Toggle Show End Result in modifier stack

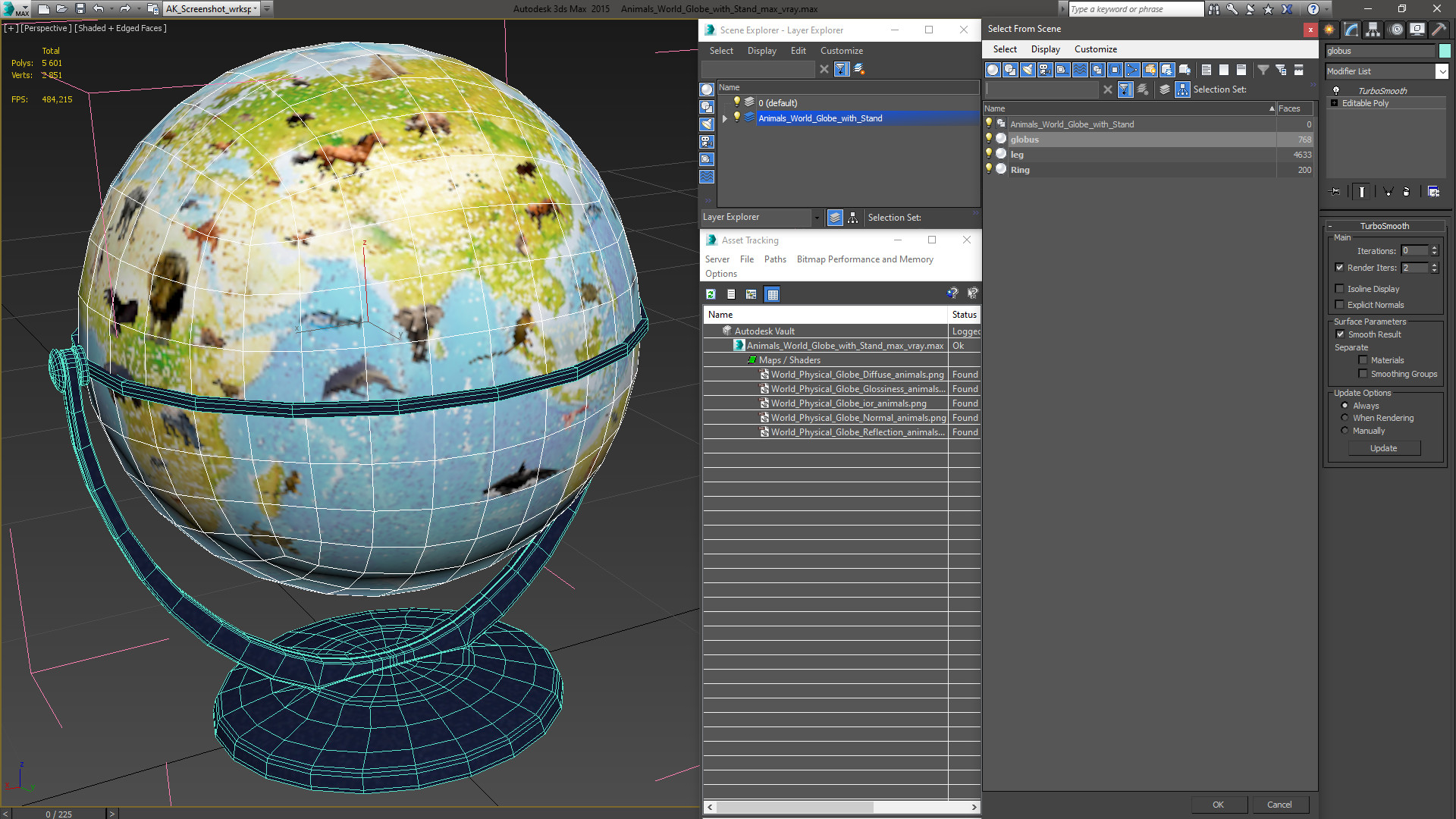pos(1362,192)
